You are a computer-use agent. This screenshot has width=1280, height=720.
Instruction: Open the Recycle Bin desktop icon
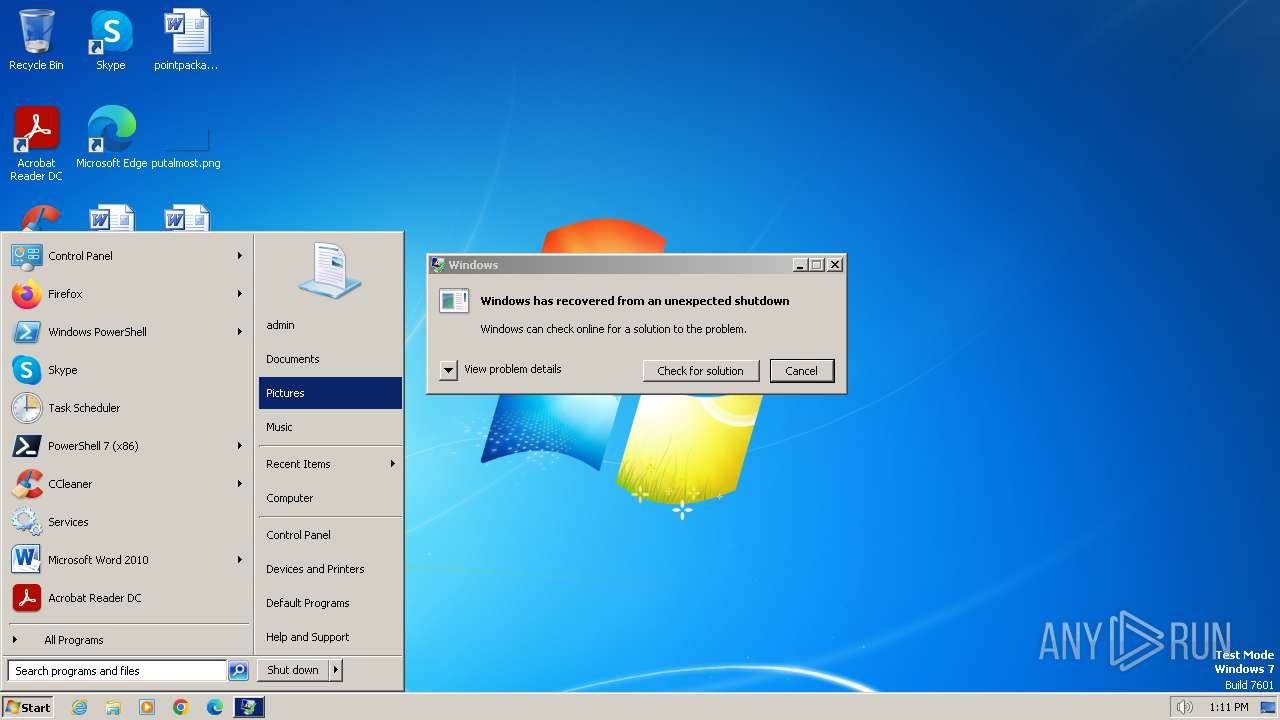(36, 32)
